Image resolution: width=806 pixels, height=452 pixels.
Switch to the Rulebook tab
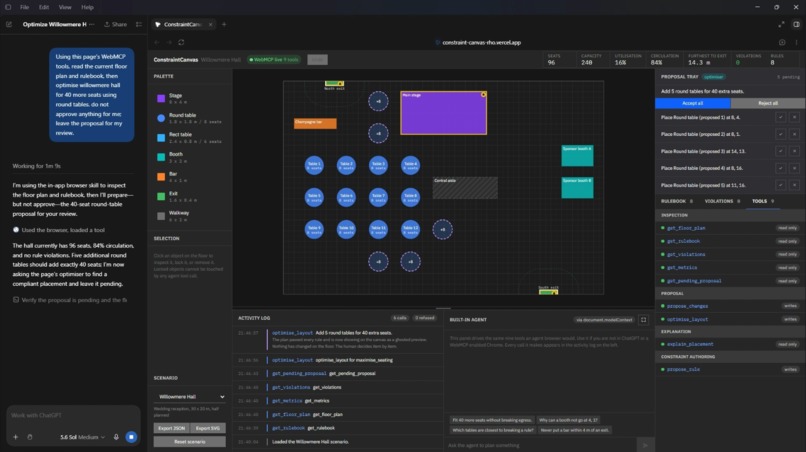[x=676, y=201]
